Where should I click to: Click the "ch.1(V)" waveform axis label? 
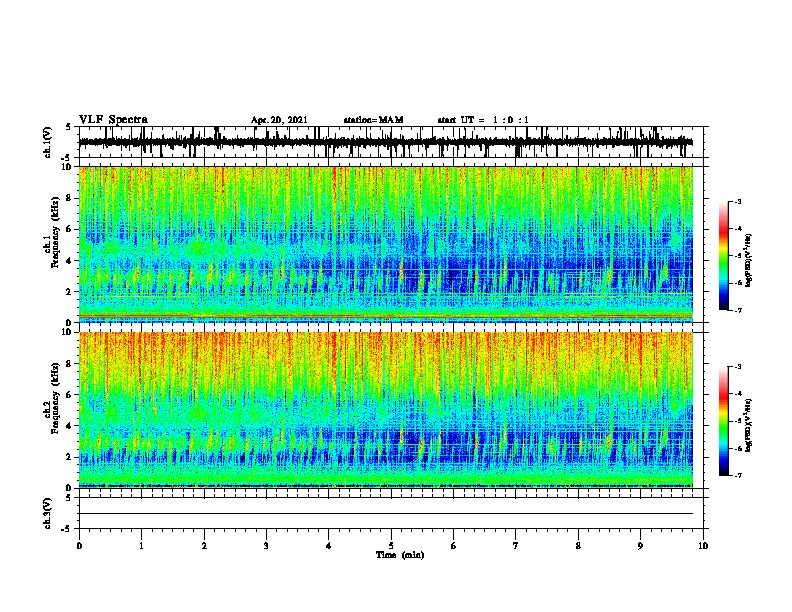coord(48,142)
